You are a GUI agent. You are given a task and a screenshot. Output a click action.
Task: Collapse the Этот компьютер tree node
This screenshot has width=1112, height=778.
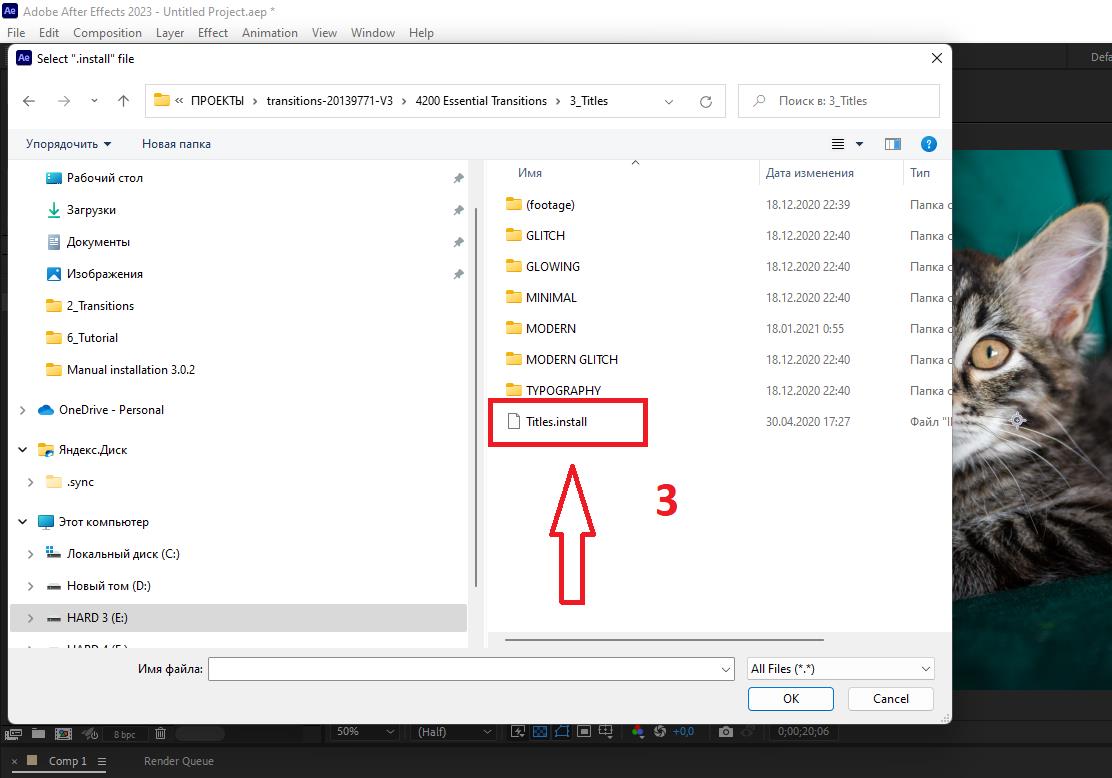(23, 522)
